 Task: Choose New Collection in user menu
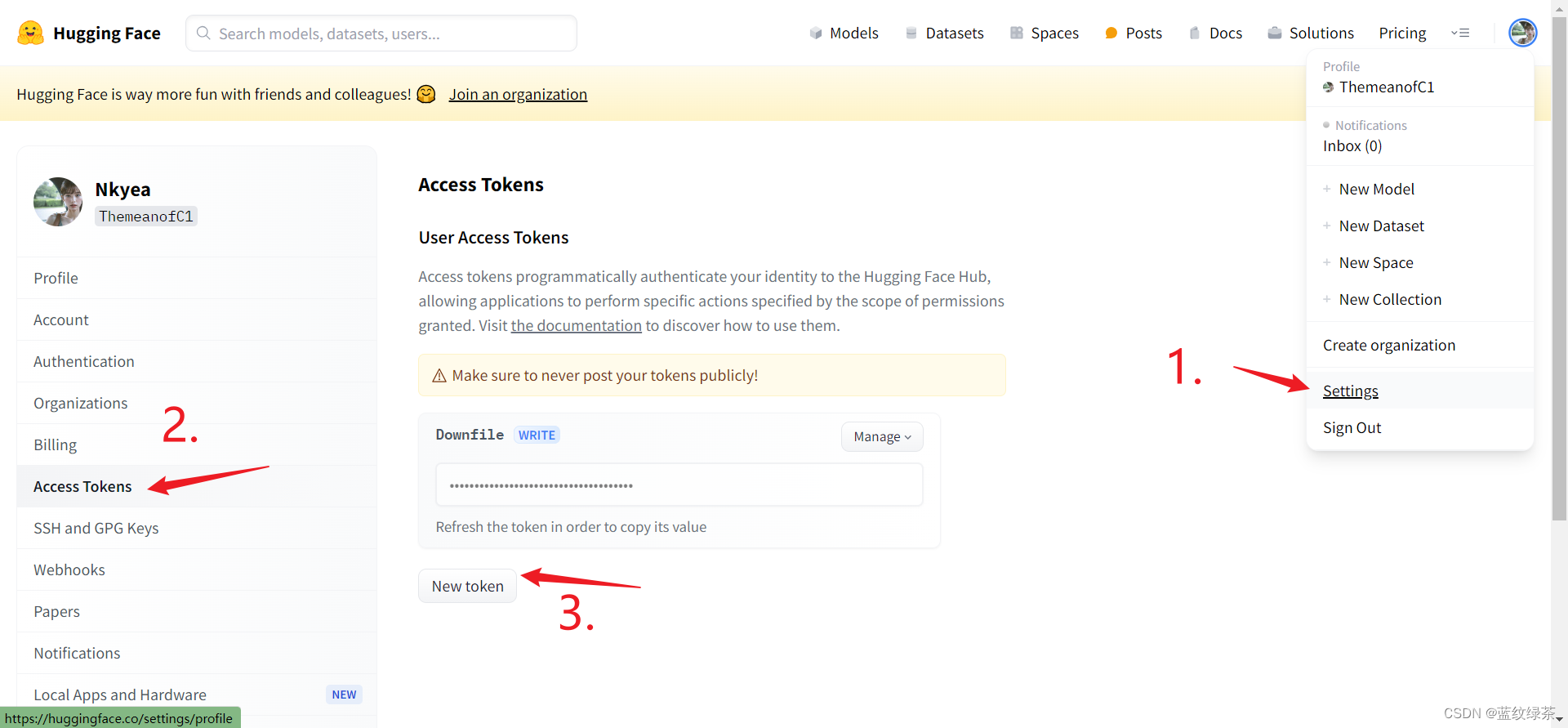[x=1391, y=299]
